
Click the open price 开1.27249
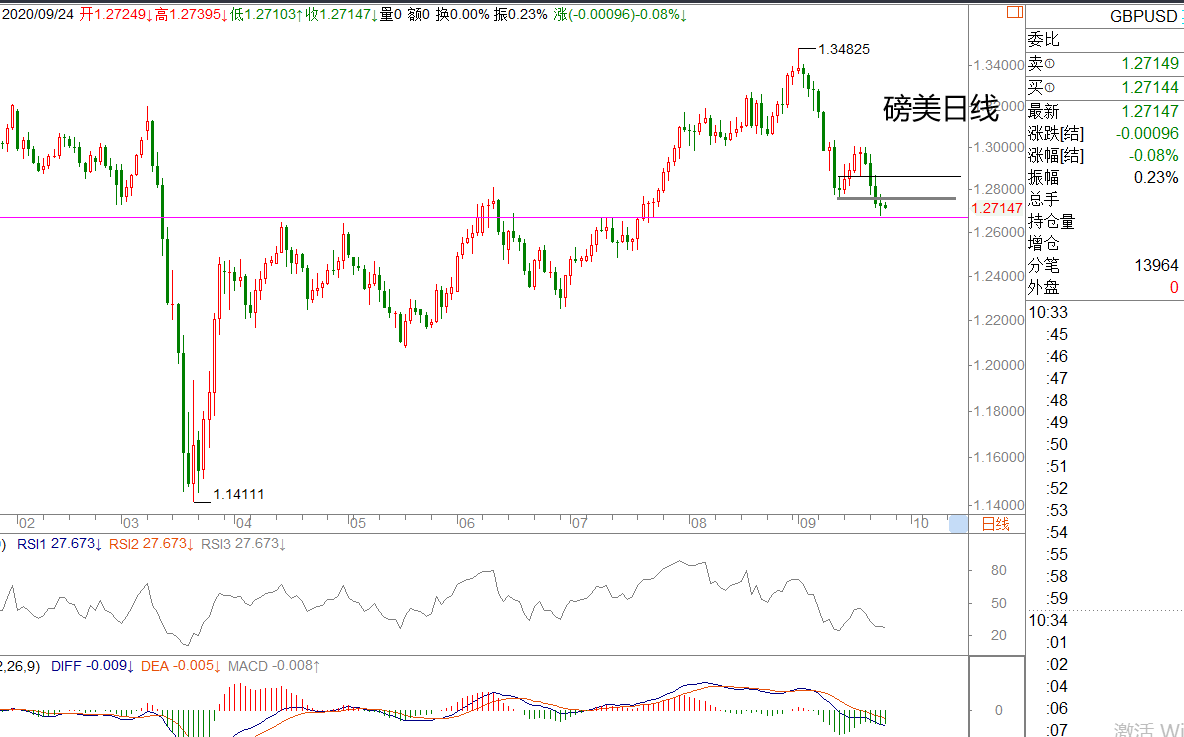(x=116, y=14)
